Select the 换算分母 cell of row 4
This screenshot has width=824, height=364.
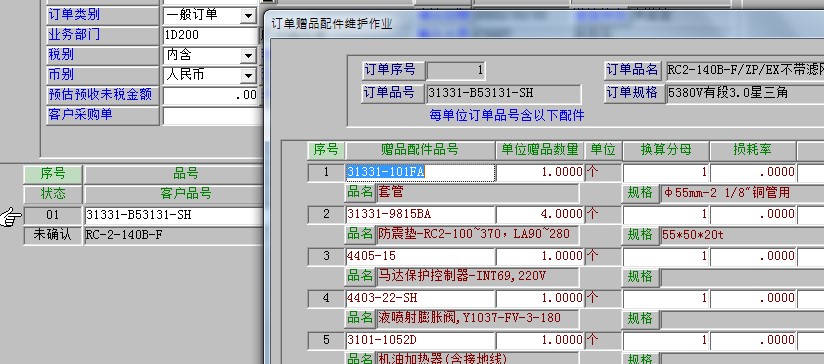tap(666, 298)
